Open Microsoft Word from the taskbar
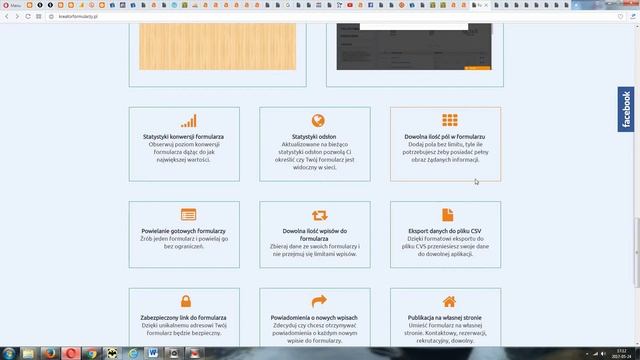The image size is (640, 360). tap(153, 353)
